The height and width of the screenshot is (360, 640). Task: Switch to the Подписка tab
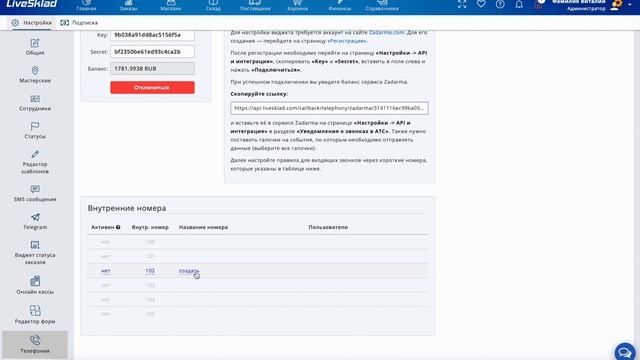(x=79, y=23)
